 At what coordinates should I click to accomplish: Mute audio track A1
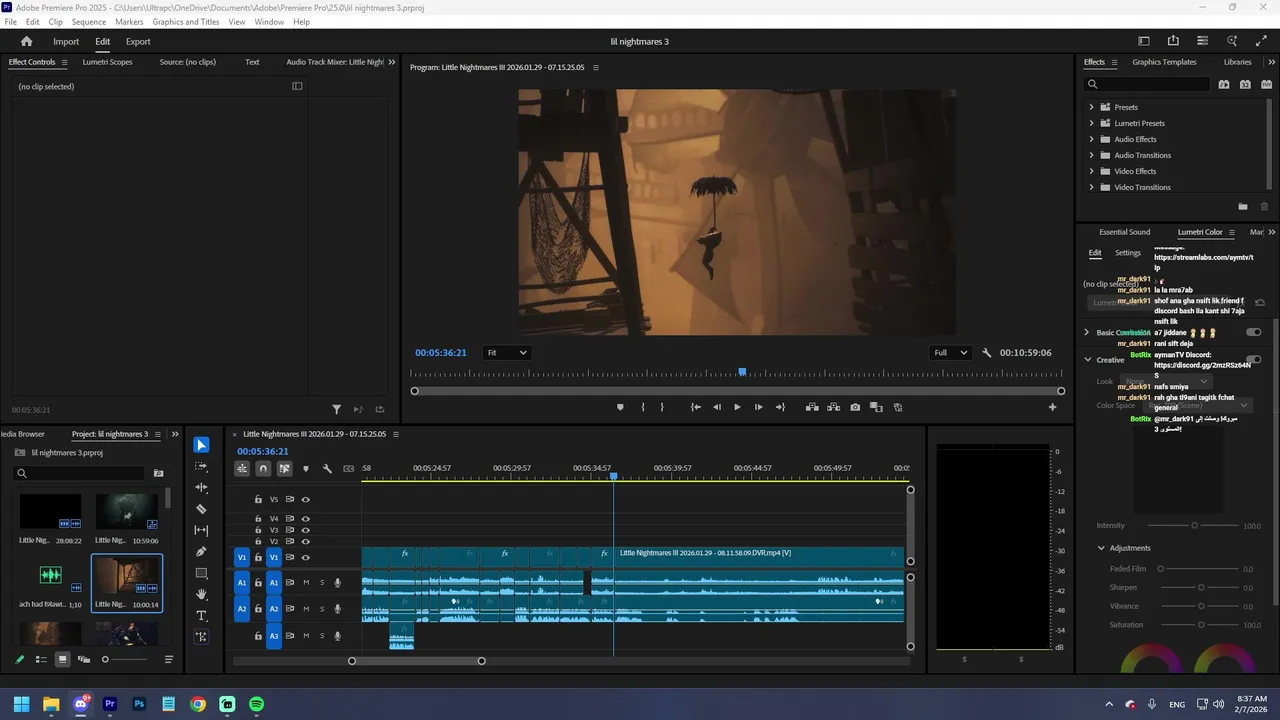click(x=306, y=582)
